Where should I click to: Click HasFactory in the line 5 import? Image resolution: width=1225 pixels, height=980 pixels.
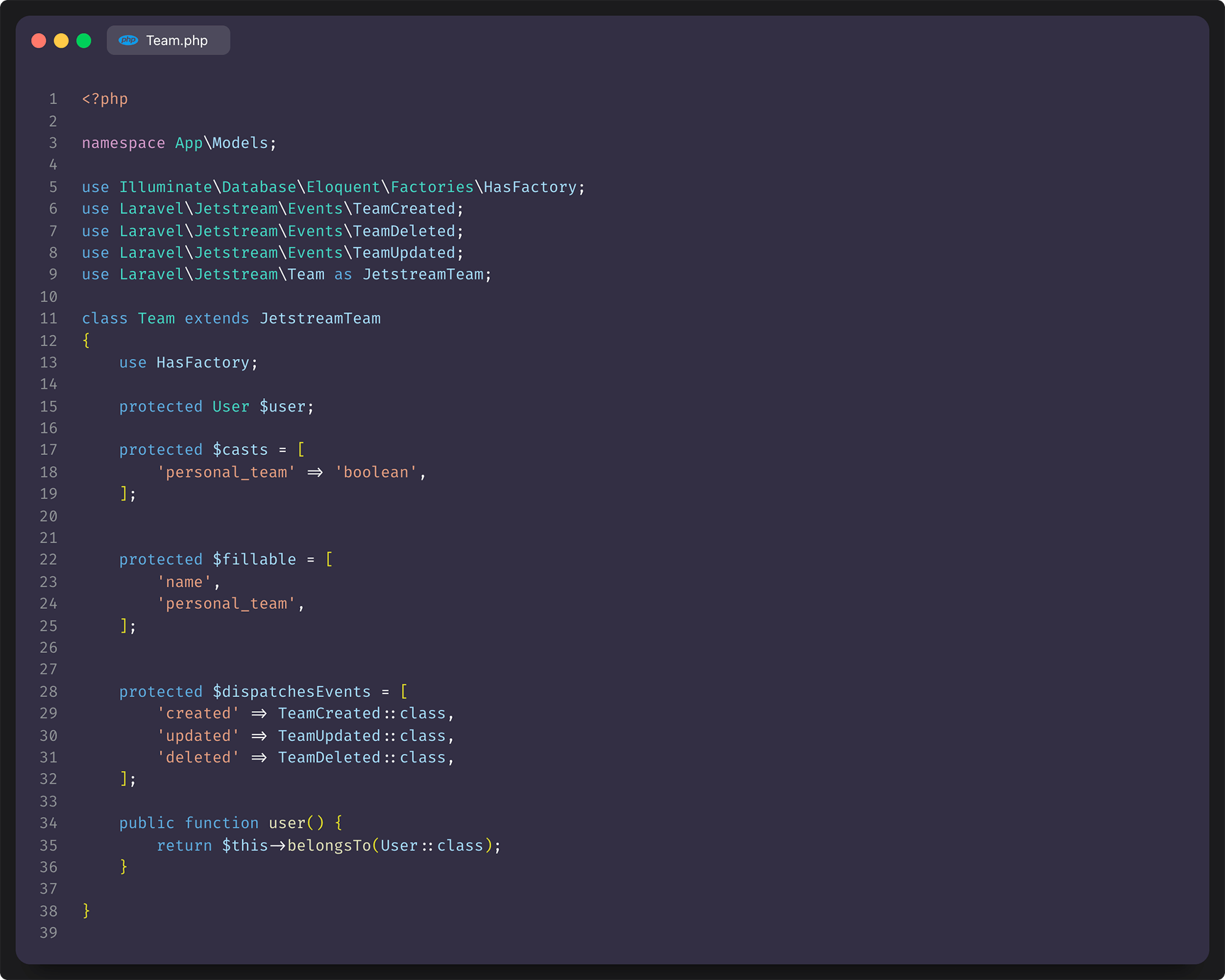[x=530, y=187]
